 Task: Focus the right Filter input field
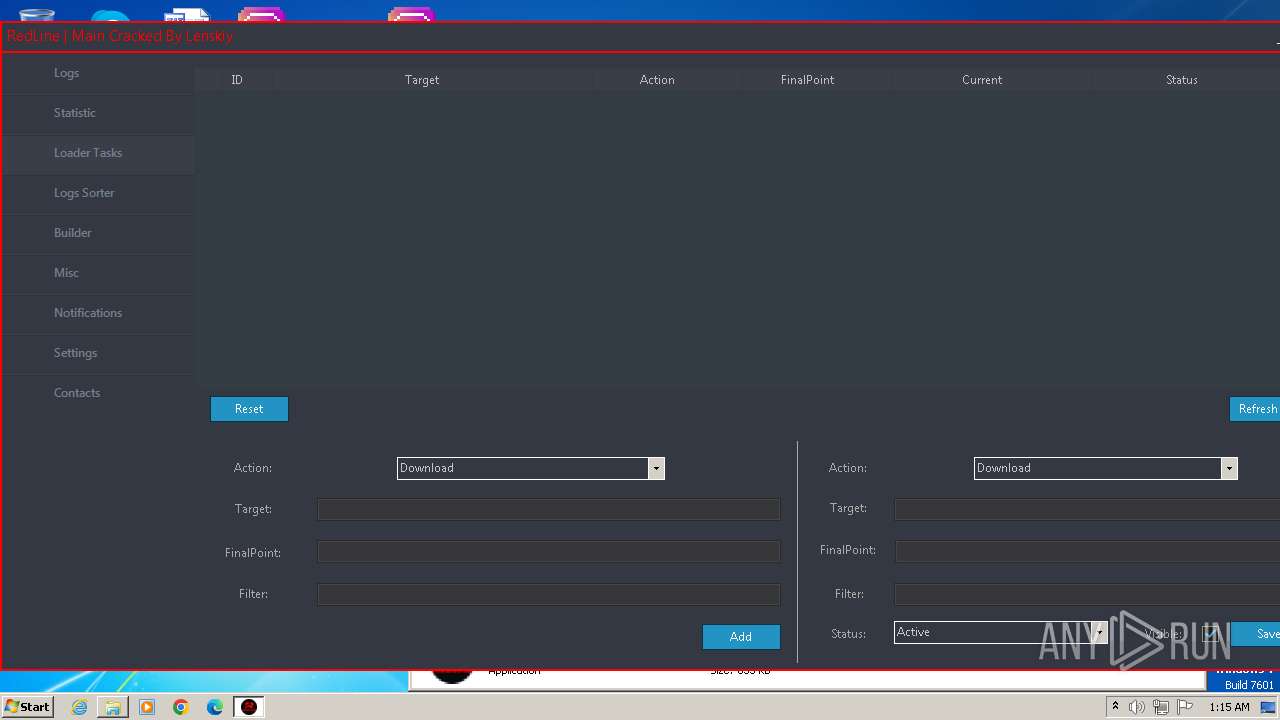point(1087,594)
